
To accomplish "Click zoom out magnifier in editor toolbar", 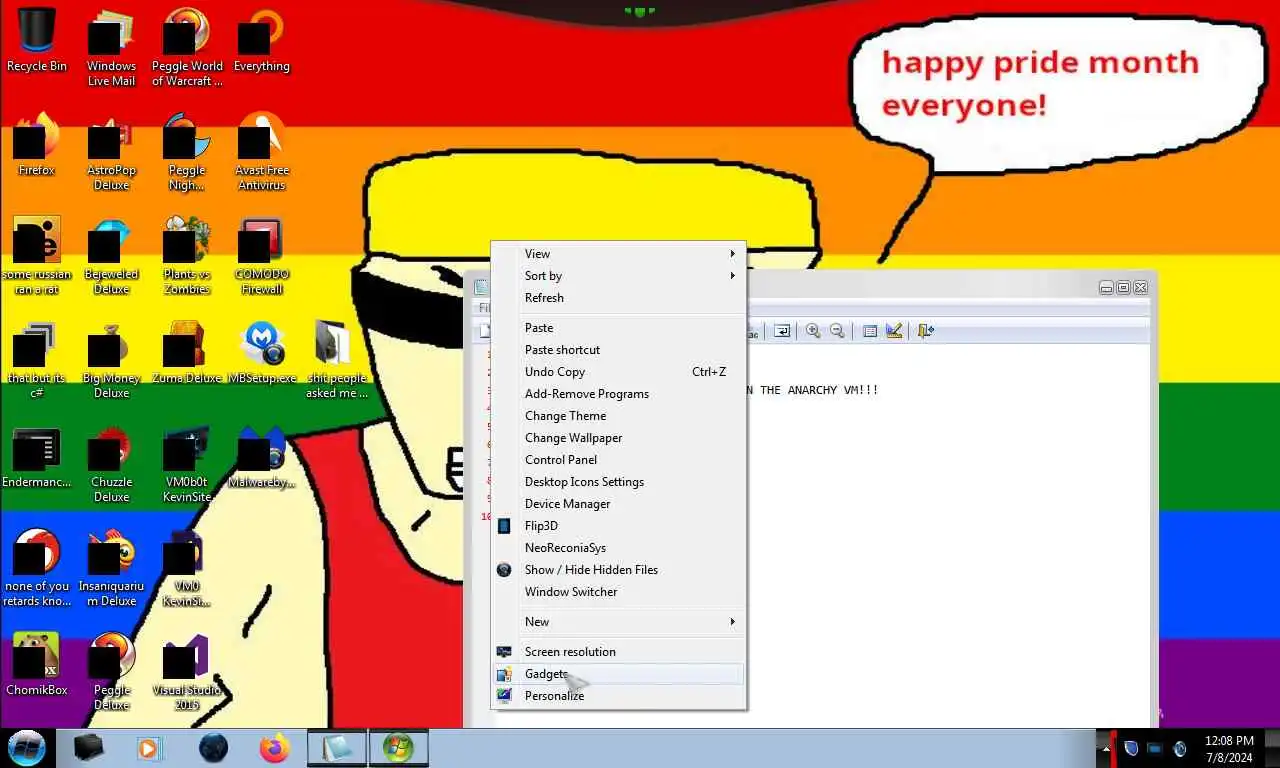I will (x=837, y=331).
